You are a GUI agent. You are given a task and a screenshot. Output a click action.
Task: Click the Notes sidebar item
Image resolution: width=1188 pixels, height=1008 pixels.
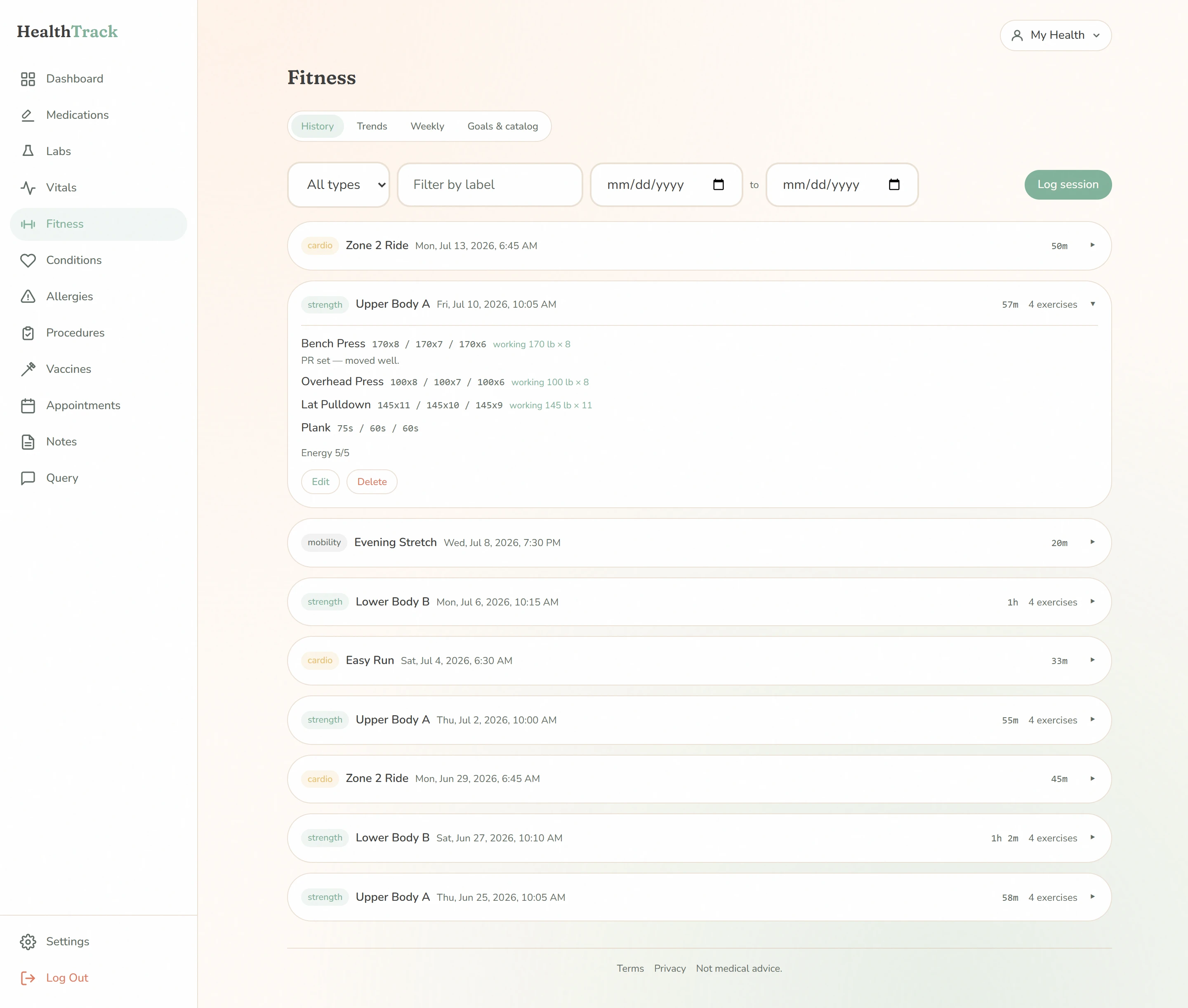(x=98, y=442)
